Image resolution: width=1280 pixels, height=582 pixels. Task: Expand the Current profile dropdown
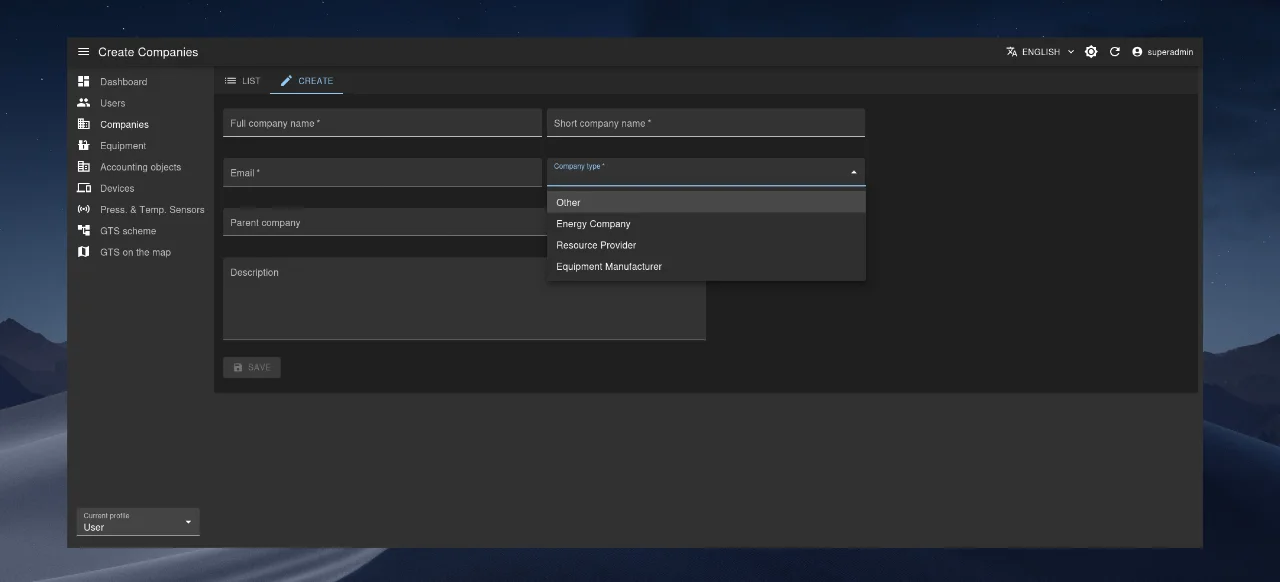pos(138,522)
